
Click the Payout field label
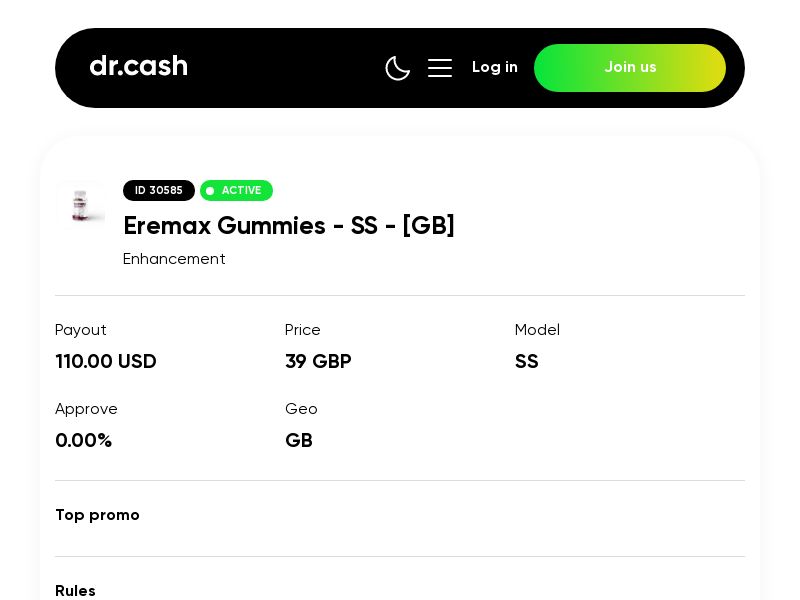point(81,330)
